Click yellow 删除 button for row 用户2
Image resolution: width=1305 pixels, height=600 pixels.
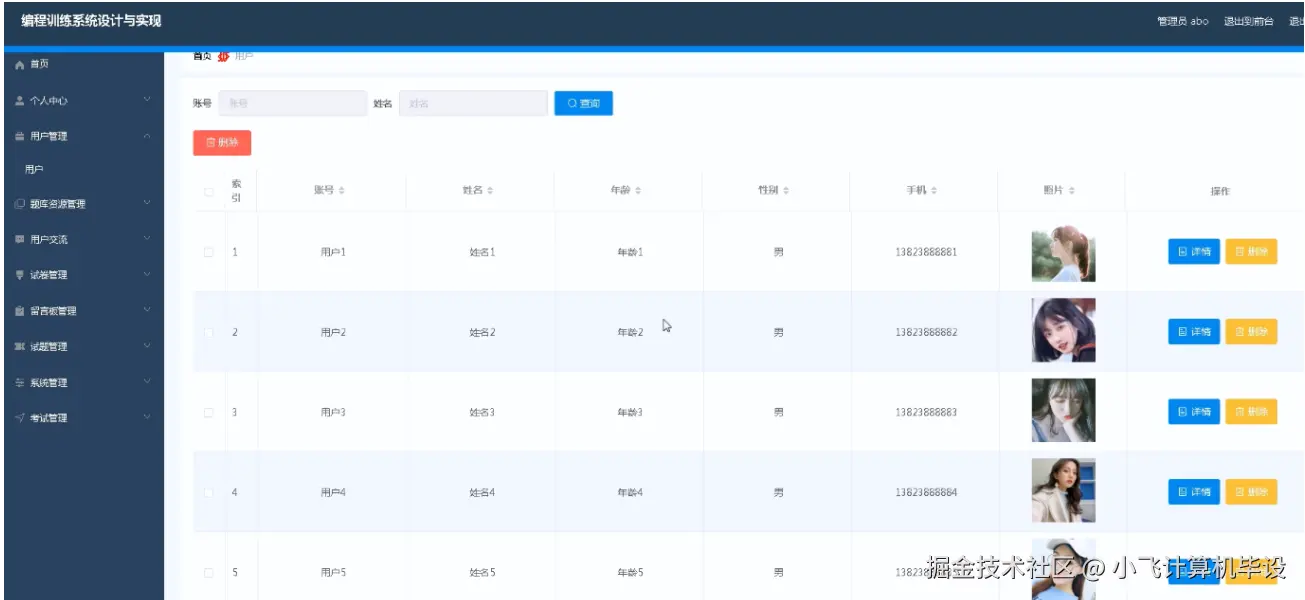click(1251, 332)
